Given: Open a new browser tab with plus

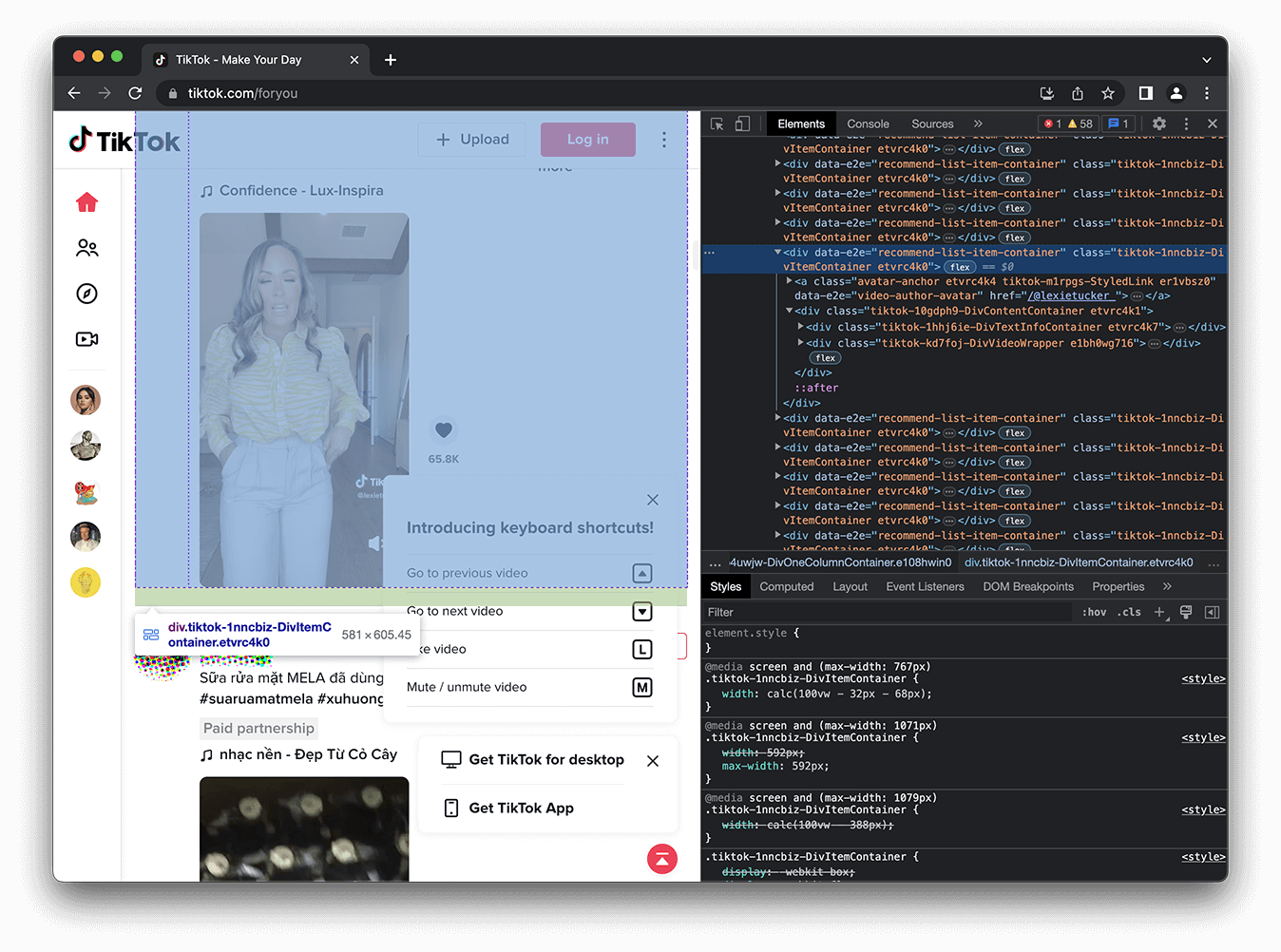Looking at the screenshot, I should (x=391, y=60).
